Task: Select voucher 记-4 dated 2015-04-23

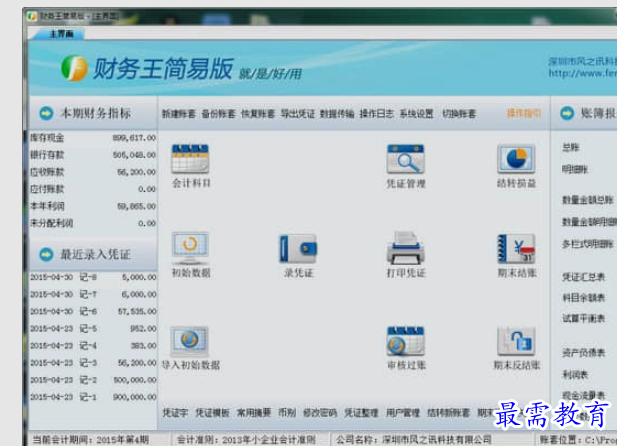Action: (93, 346)
